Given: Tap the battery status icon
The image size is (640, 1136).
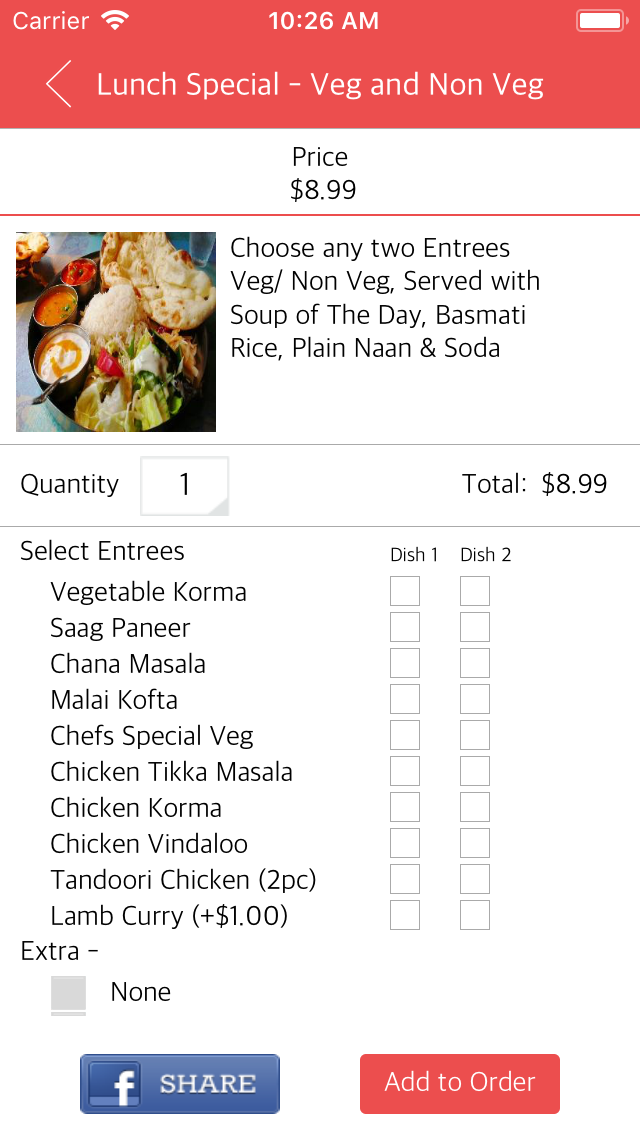Looking at the screenshot, I should [x=601, y=20].
